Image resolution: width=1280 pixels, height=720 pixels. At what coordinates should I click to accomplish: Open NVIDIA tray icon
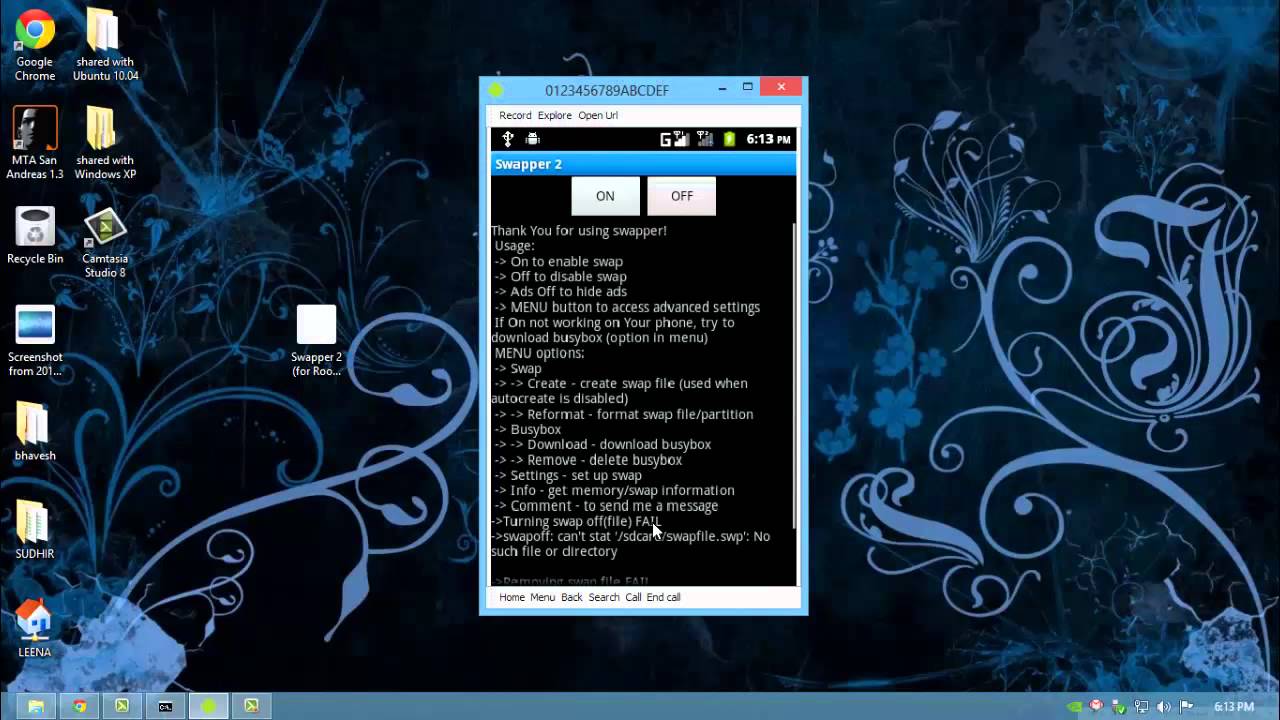click(x=1075, y=706)
